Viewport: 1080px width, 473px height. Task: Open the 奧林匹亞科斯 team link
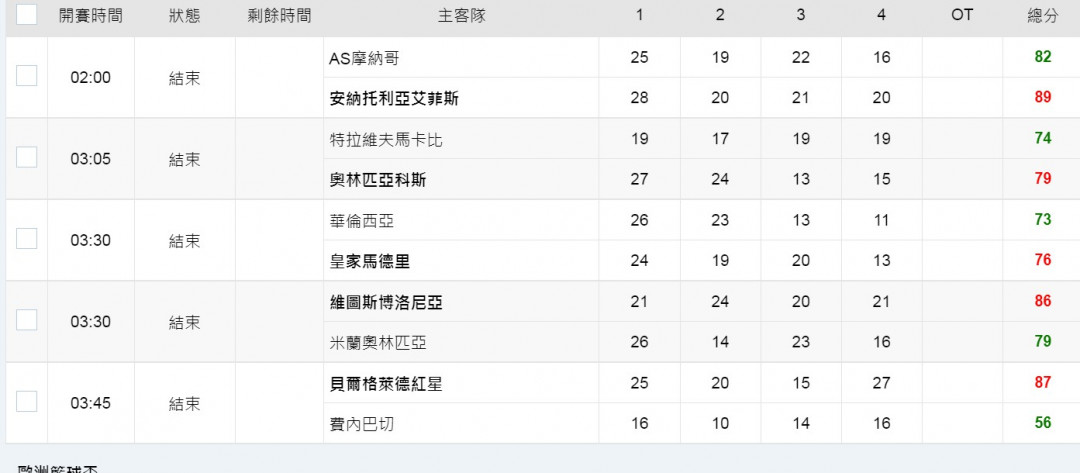coord(377,180)
